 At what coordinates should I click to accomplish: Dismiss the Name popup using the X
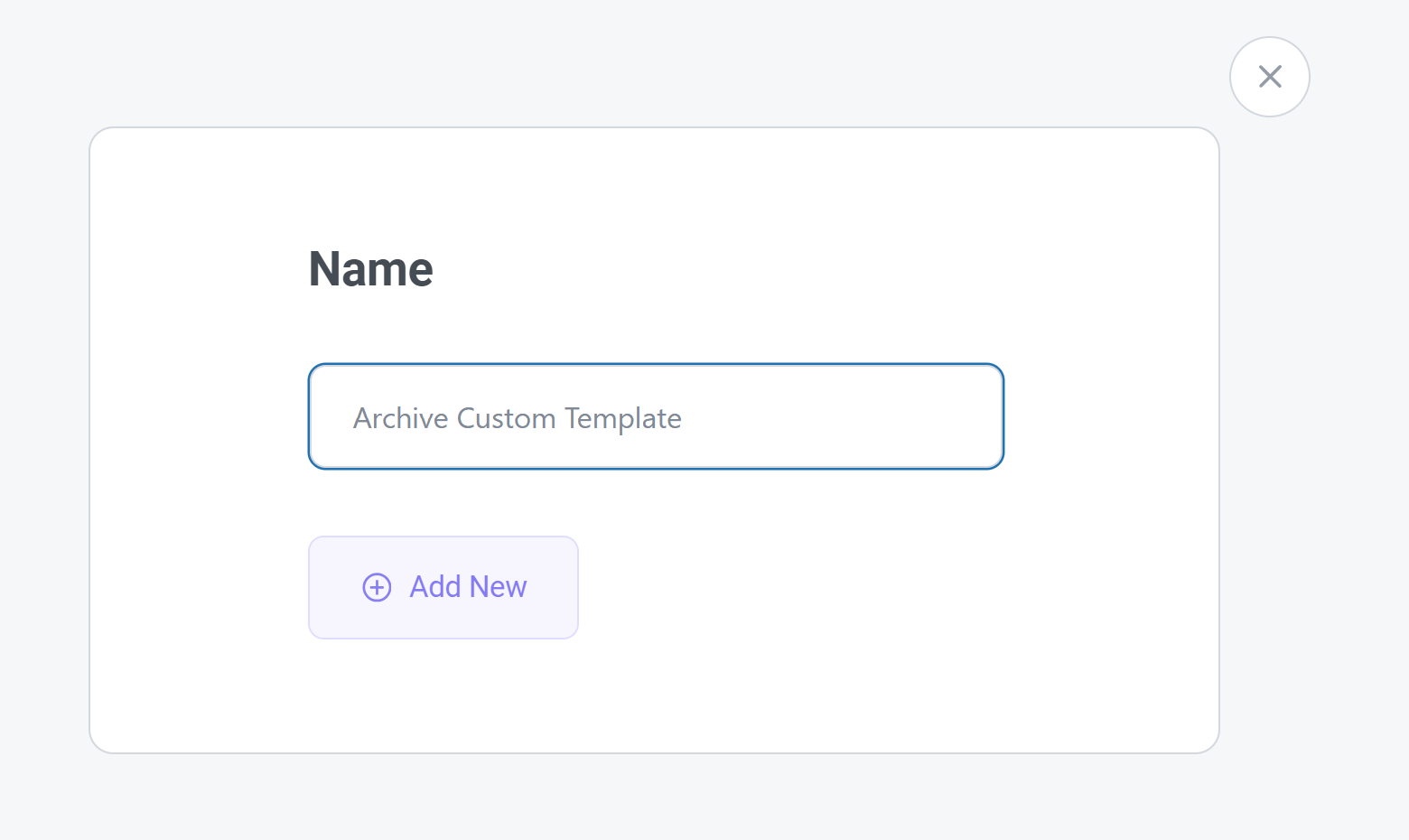pos(1269,77)
